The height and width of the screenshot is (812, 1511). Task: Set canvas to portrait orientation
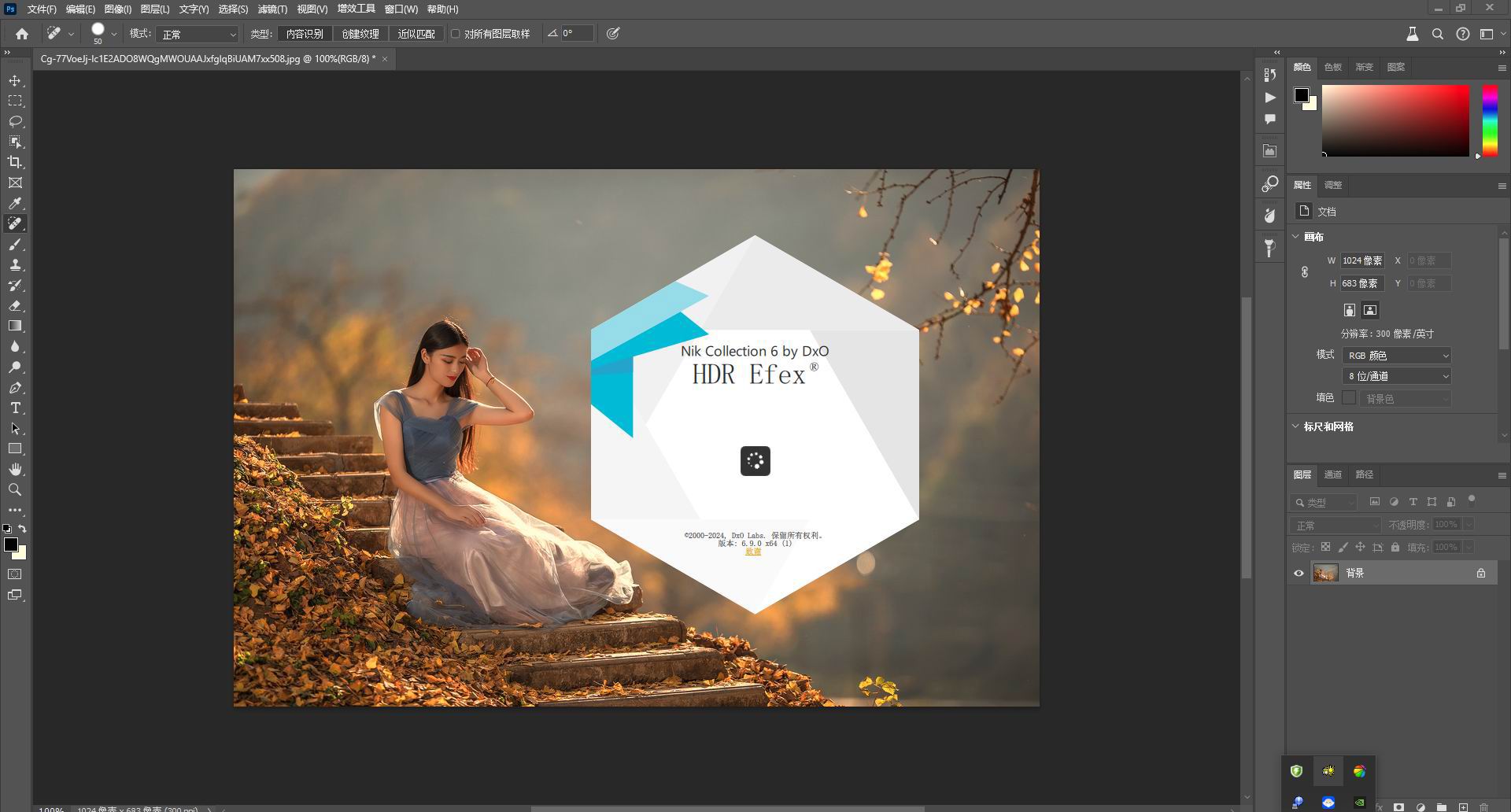pos(1349,310)
